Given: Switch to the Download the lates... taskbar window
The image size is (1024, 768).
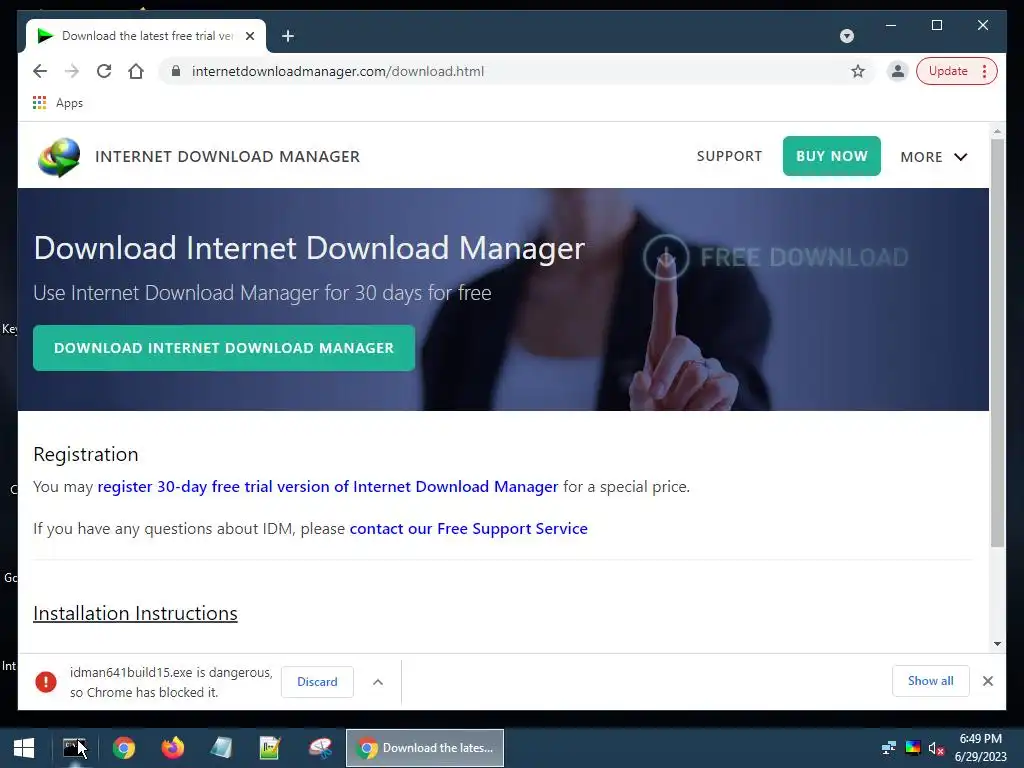Looking at the screenshot, I should pos(424,748).
